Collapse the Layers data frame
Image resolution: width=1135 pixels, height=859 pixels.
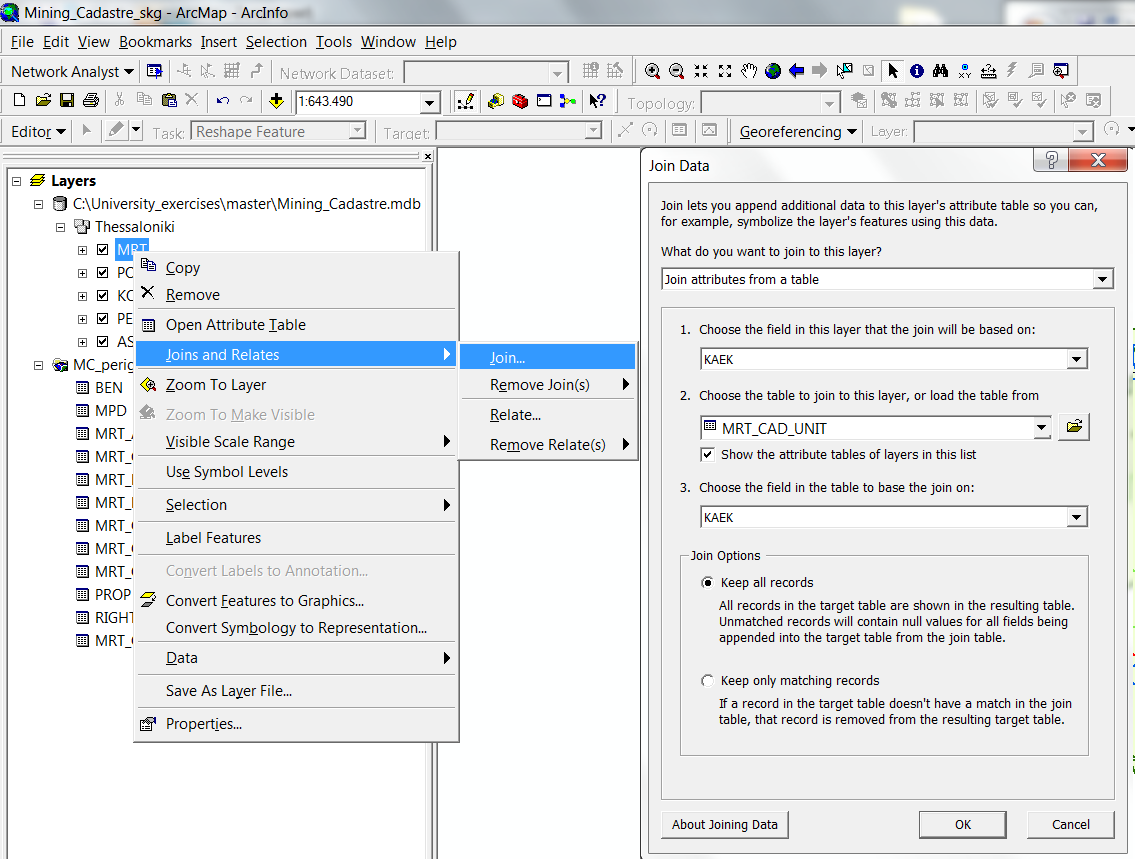(x=17, y=181)
